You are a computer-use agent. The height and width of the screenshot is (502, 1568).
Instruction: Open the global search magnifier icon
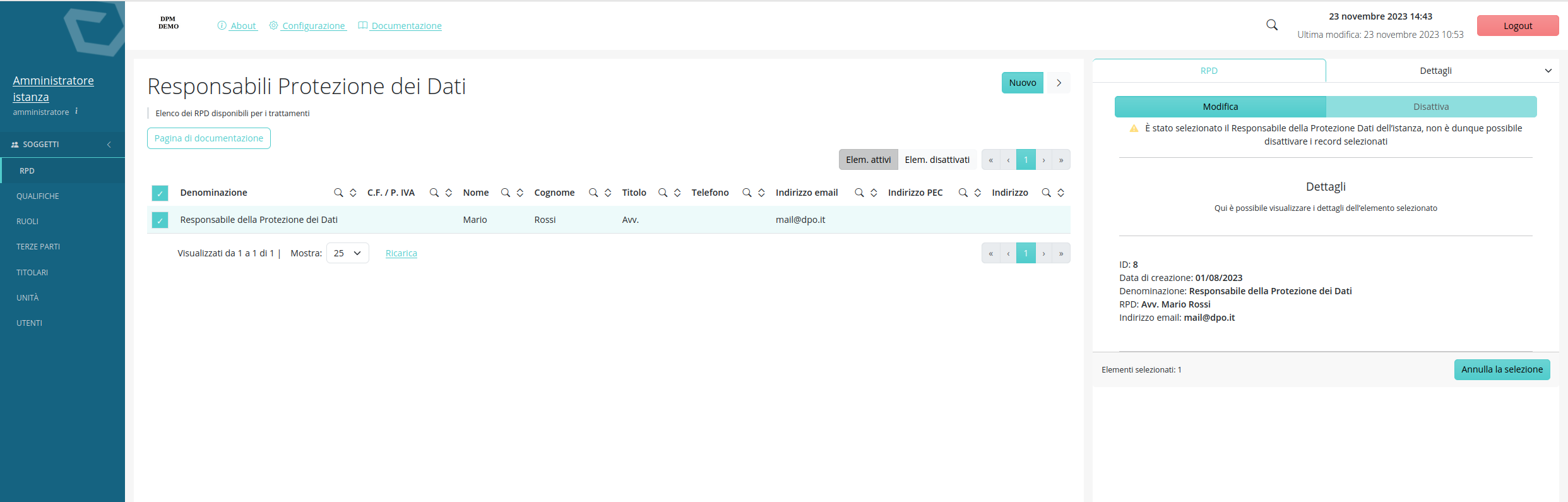click(1272, 25)
